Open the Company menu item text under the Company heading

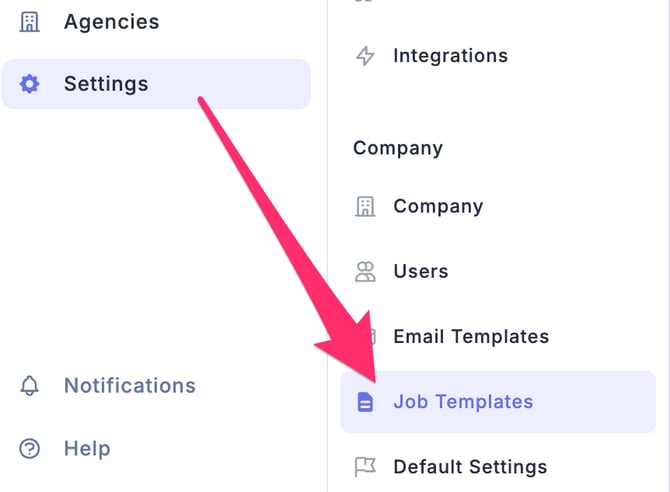tap(438, 207)
